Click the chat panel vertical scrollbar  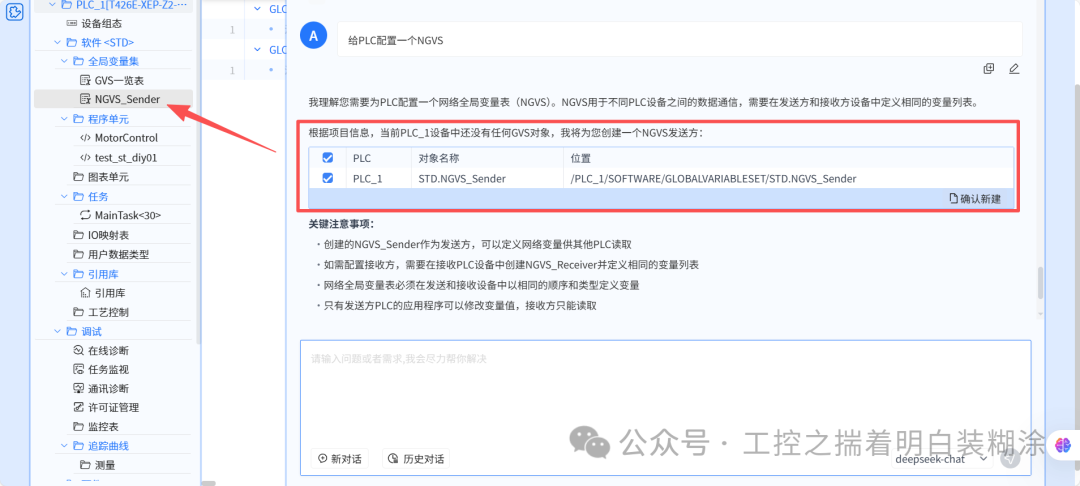click(x=1041, y=282)
